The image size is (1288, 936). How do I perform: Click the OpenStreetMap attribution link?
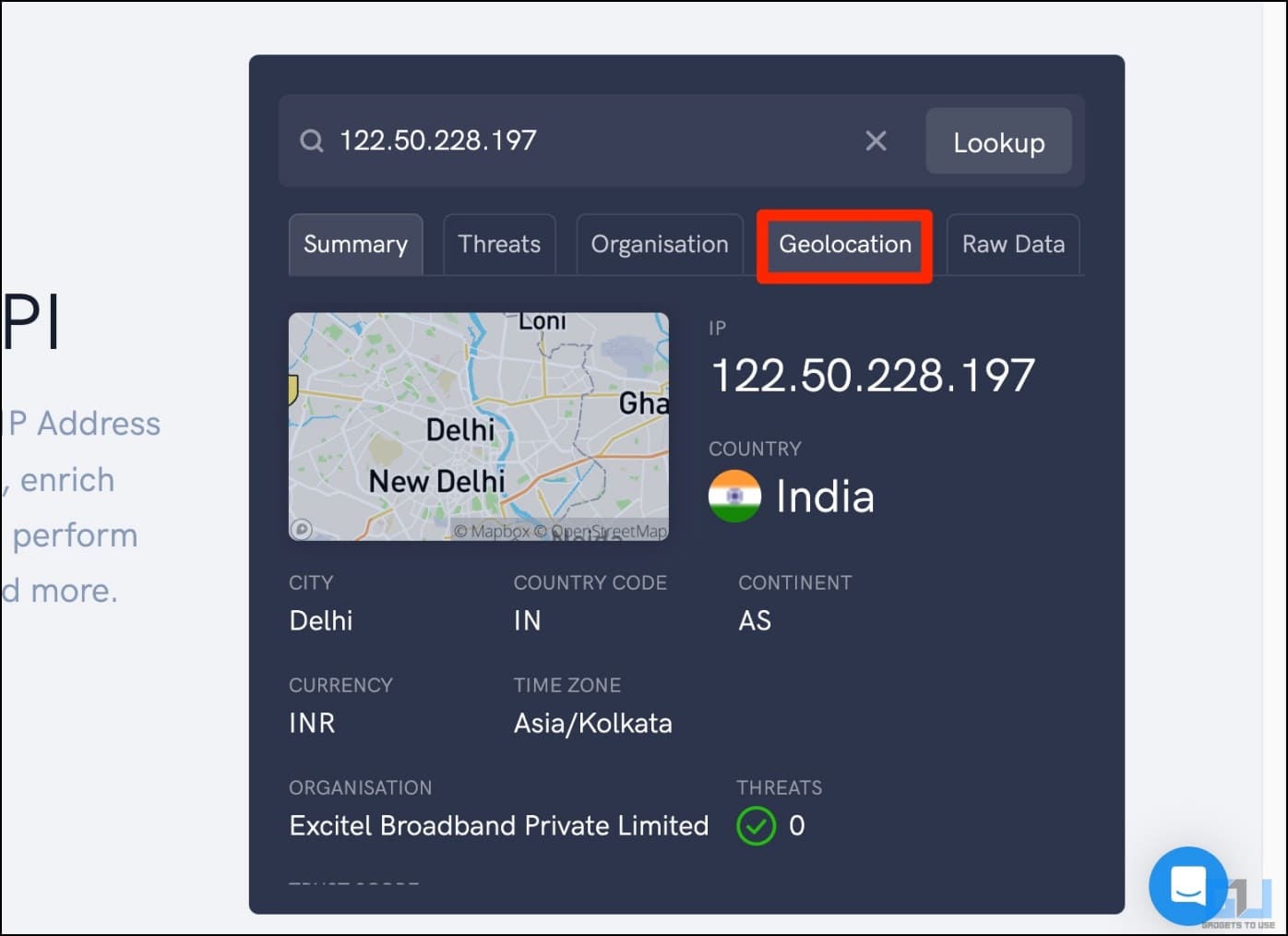(601, 532)
